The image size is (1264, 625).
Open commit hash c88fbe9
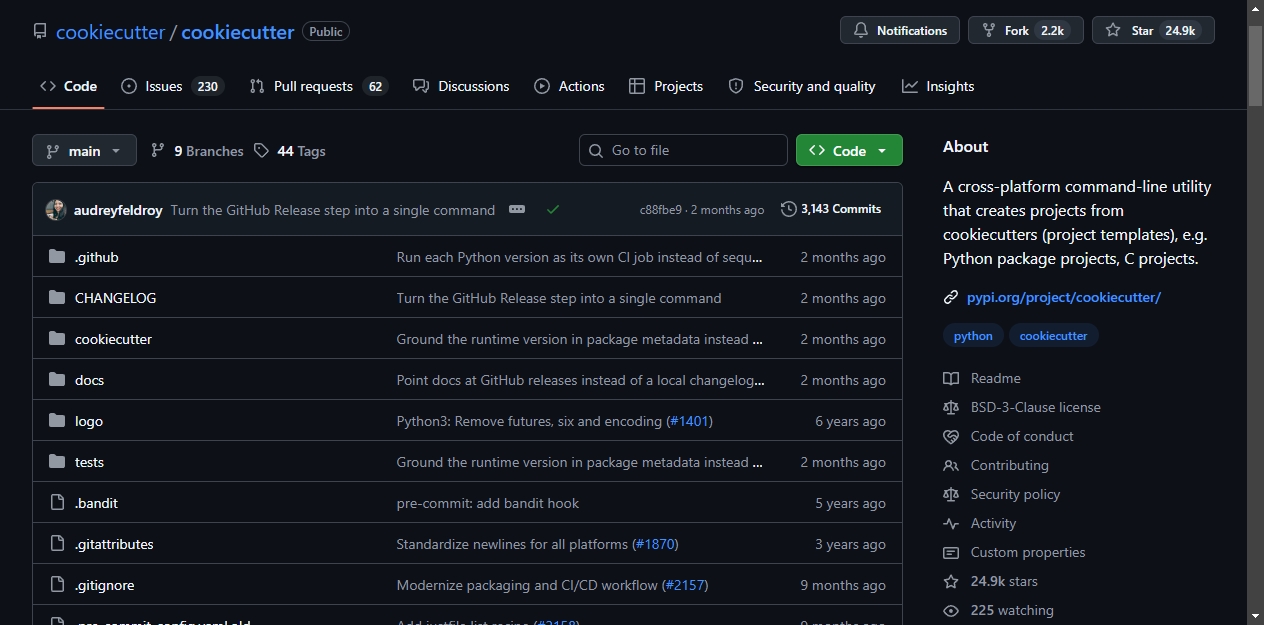click(660, 210)
